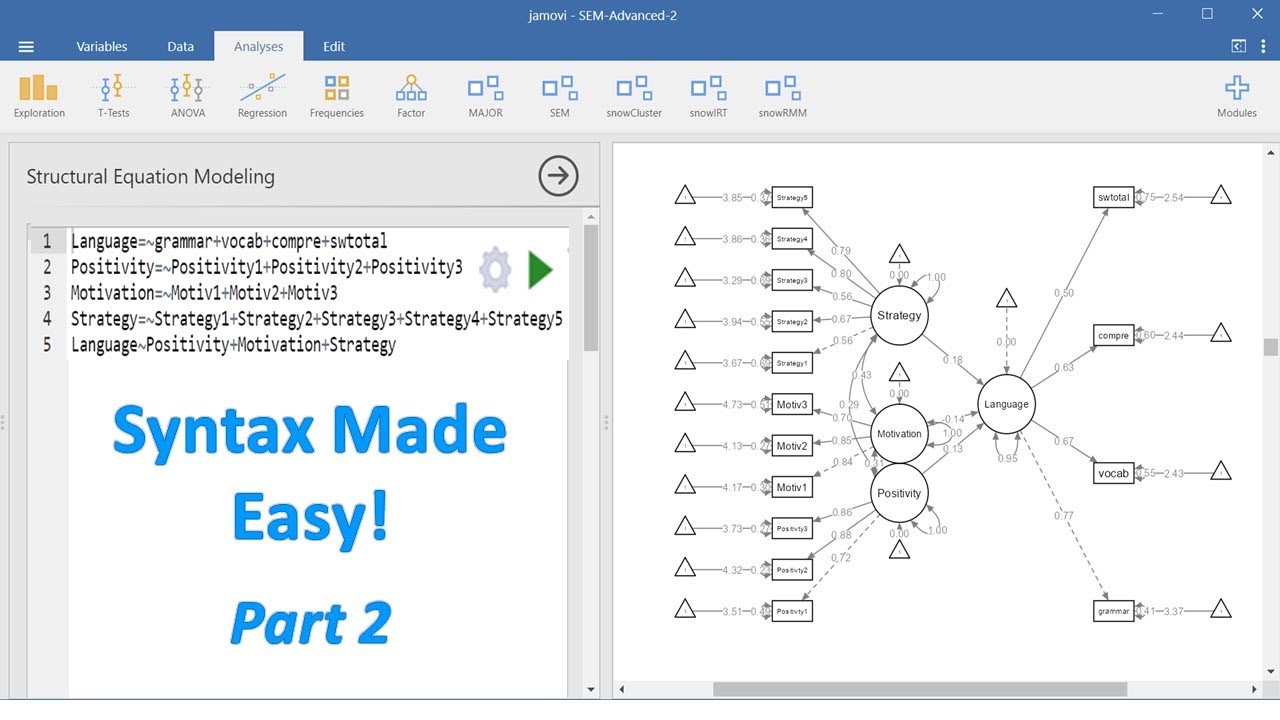The width and height of the screenshot is (1280, 720).
Task: Click the results vertical scrollbar thumb
Action: [x=1270, y=347]
